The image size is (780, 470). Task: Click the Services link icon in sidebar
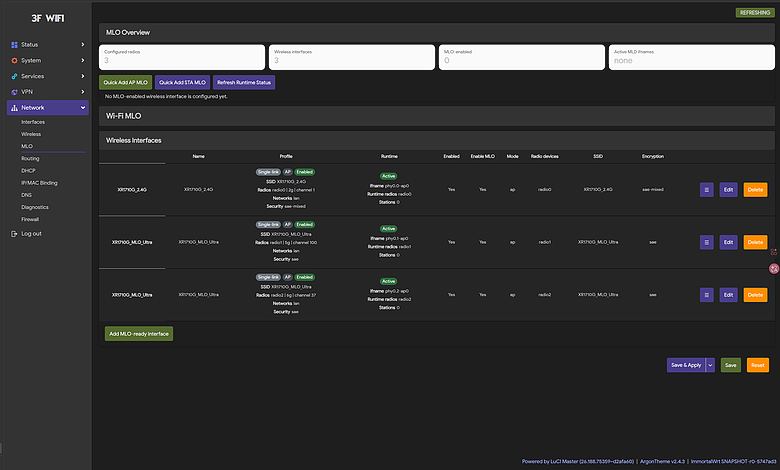pyautogui.click(x=14, y=77)
